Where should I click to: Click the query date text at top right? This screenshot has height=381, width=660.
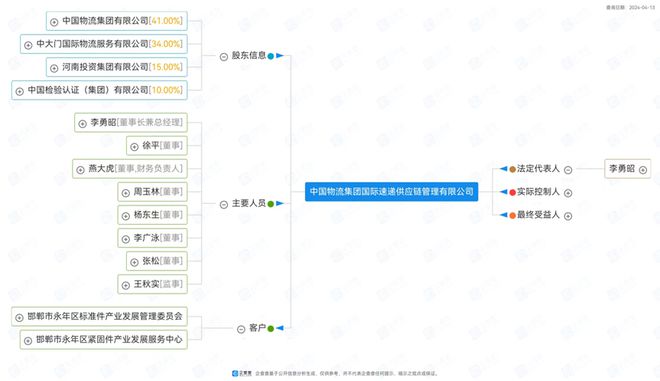pyautogui.click(x=630, y=8)
